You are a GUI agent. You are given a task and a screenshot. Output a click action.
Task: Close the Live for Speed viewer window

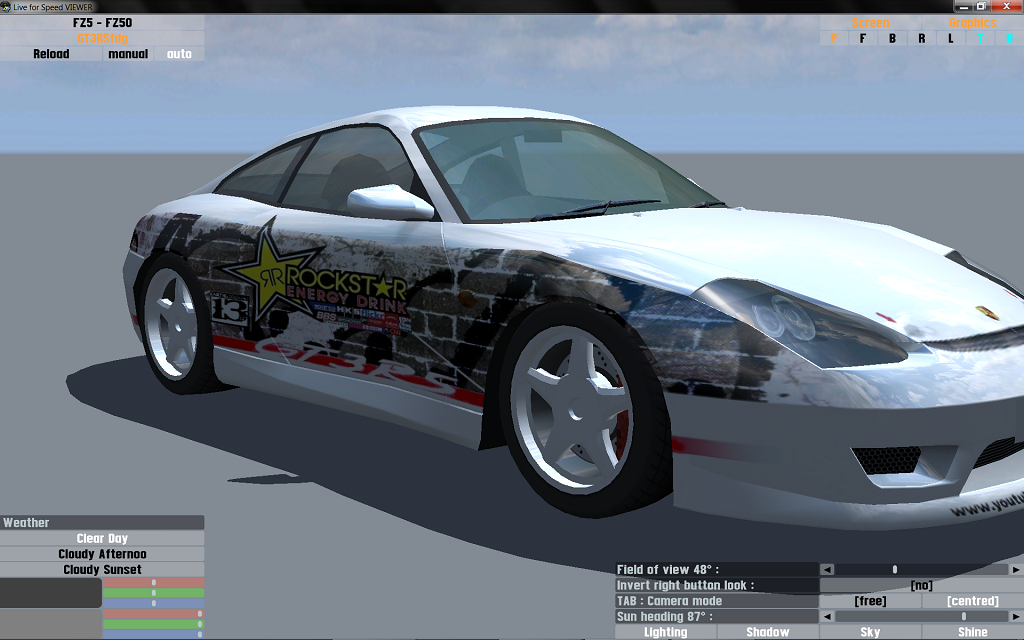click(x=1006, y=6)
